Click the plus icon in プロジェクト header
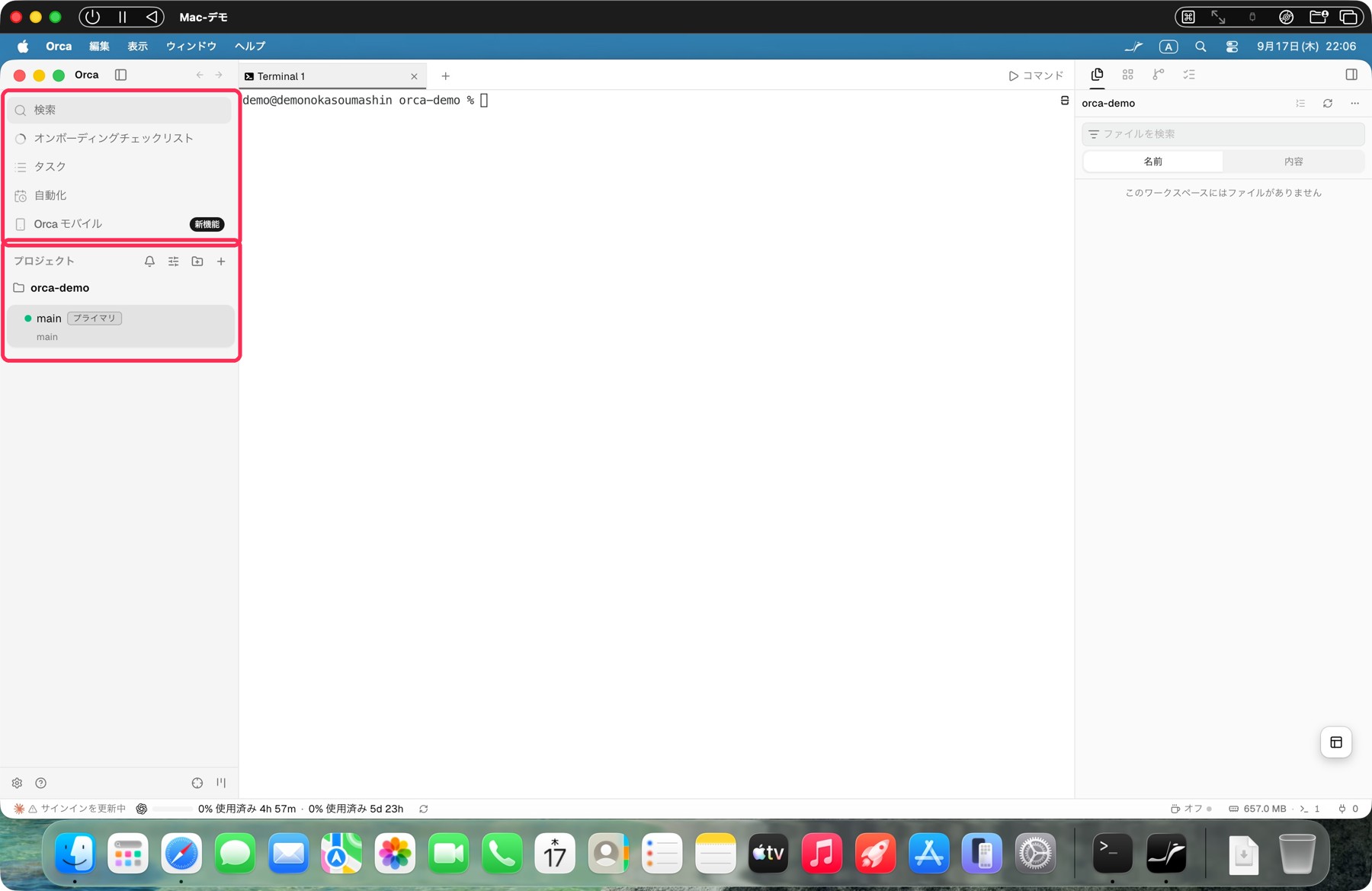The image size is (1372, 891). click(221, 261)
